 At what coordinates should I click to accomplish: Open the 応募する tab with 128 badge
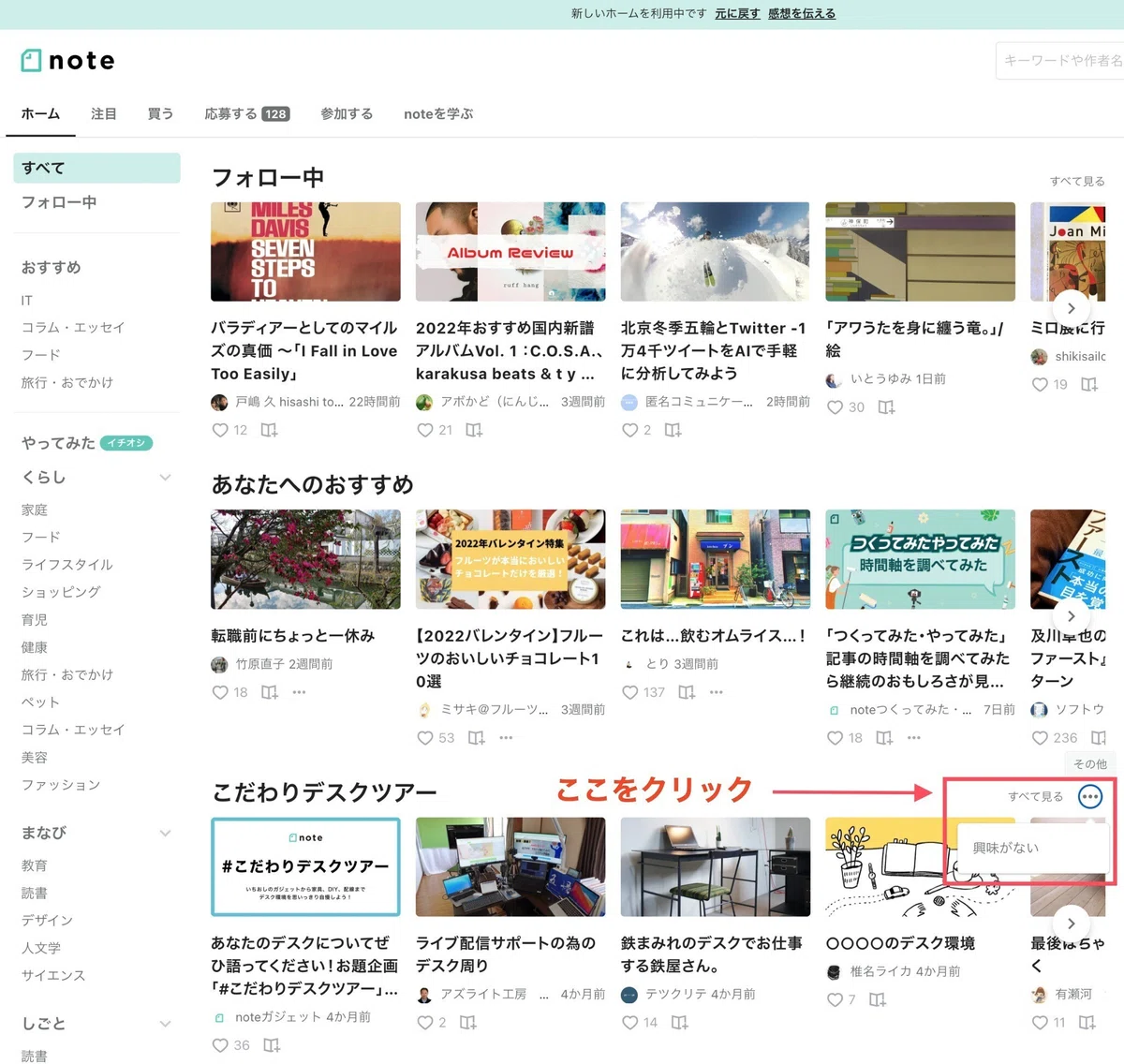pyautogui.click(x=247, y=114)
